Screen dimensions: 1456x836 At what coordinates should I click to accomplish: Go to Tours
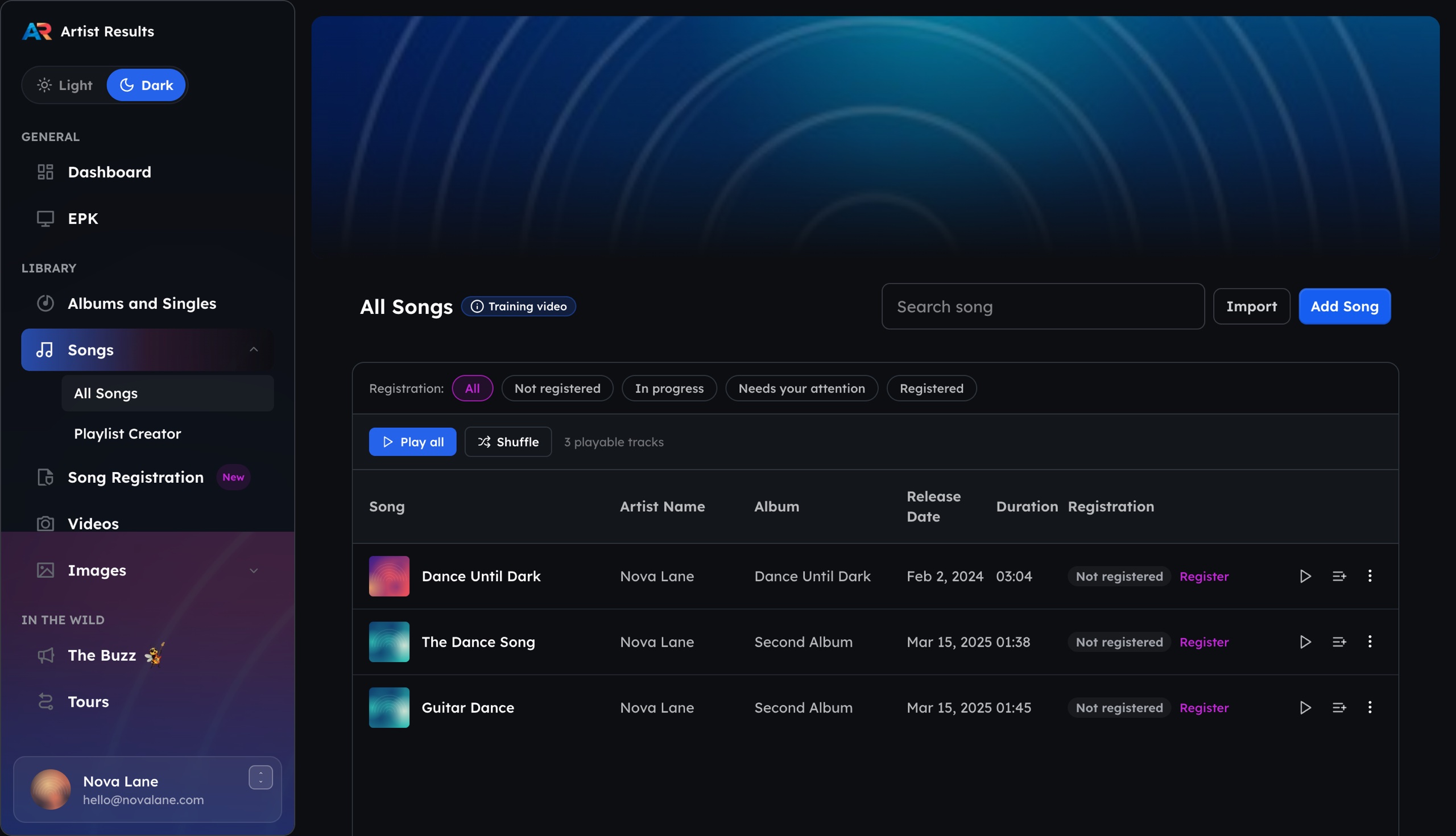click(147, 702)
